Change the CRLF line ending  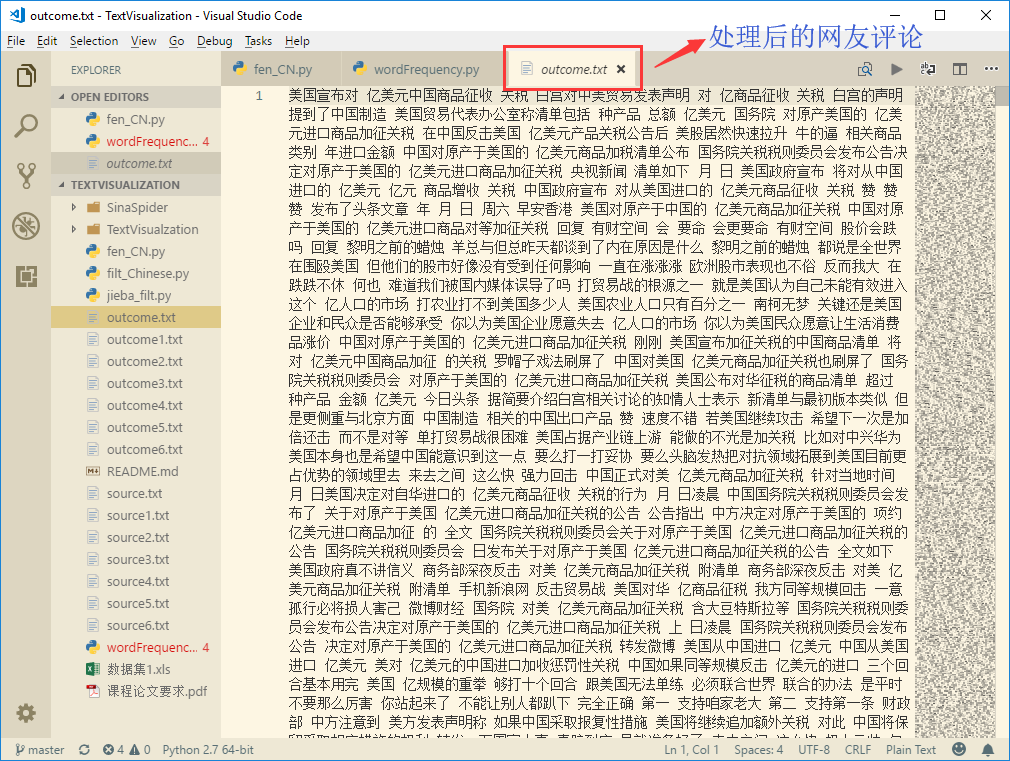(x=857, y=750)
